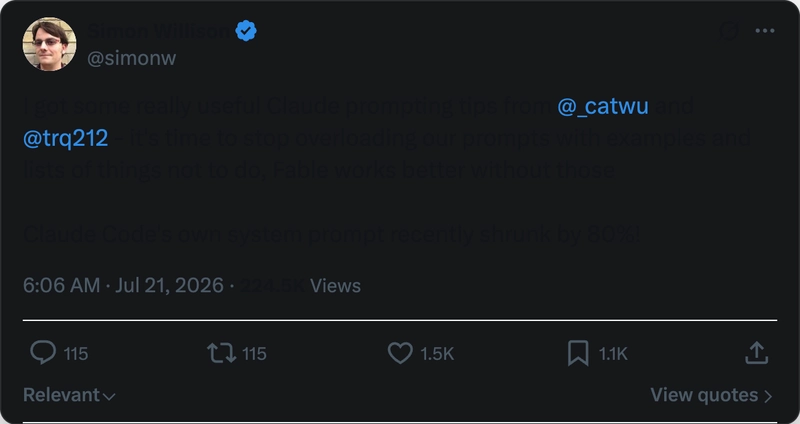This screenshot has width=800, height=424.
Task: Click the 1.5K likes count
Action: (x=437, y=354)
